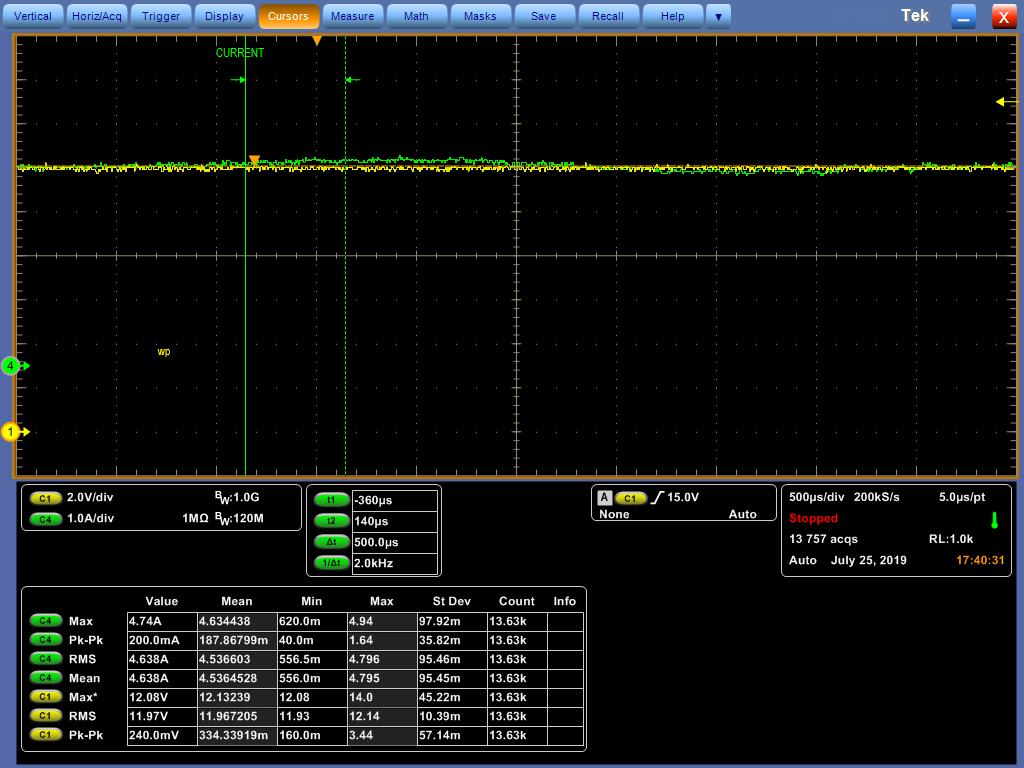1024x768 pixels.
Task: Click the channel 1 ground reference marker
Action: (x=12, y=432)
